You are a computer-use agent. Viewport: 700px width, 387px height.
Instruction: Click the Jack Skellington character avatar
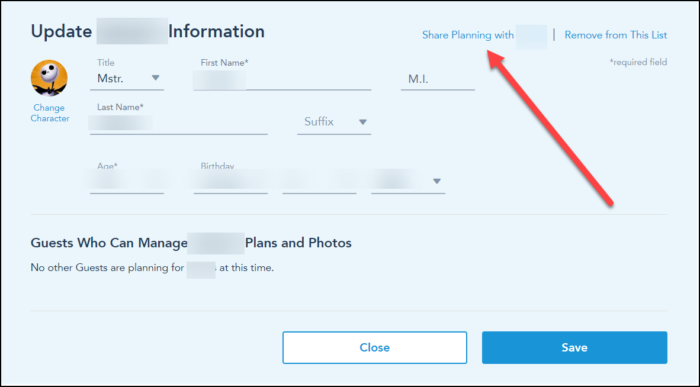click(x=49, y=78)
